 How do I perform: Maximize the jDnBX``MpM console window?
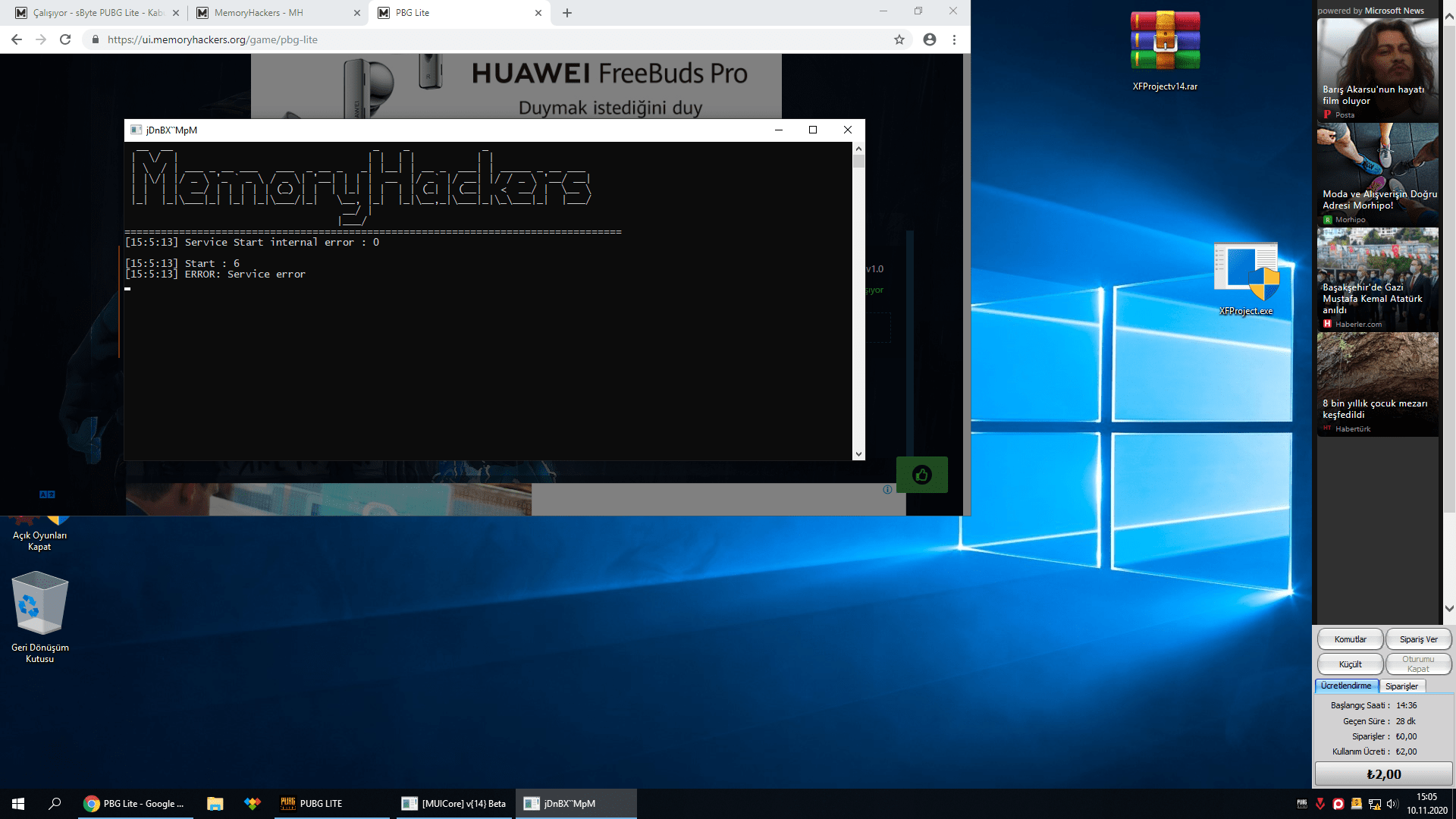[x=813, y=130]
